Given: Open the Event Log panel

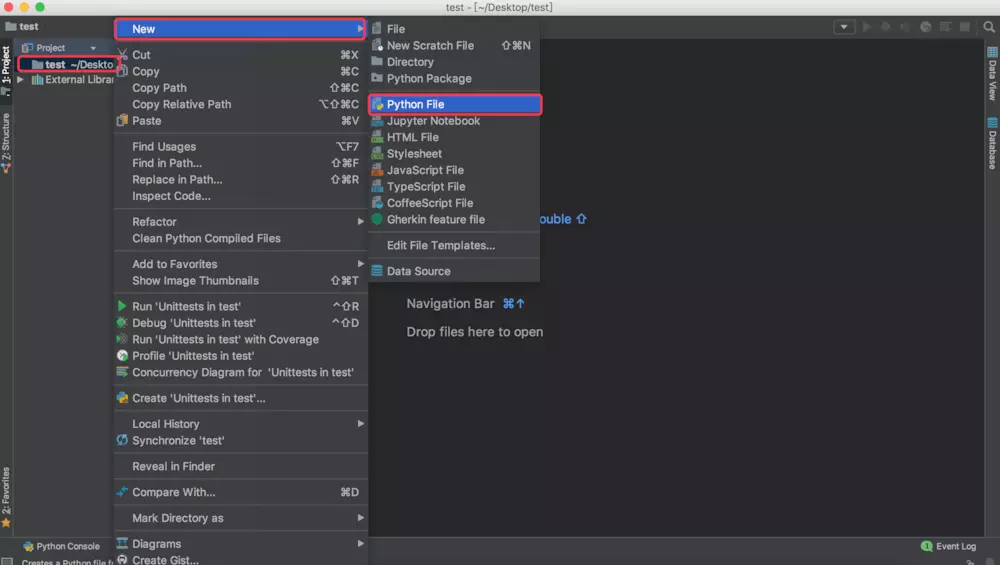Looking at the screenshot, I should [948, 546].
